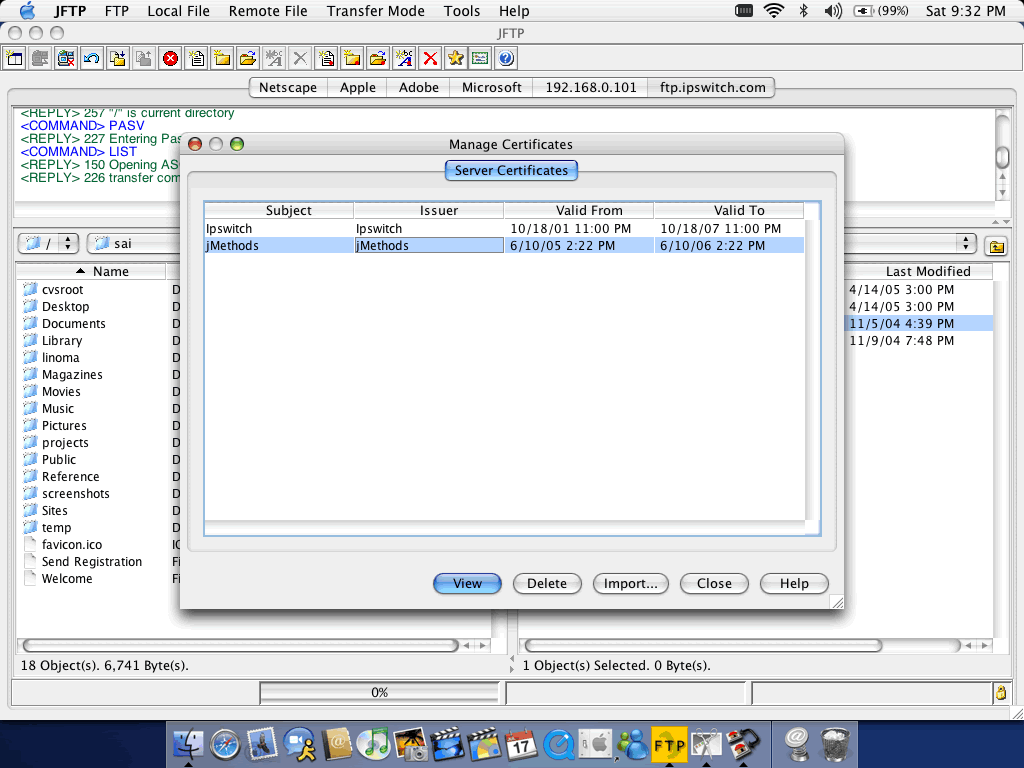Open the Tools menu
The image size is (1024, 768).
click(x=462, y=11)
